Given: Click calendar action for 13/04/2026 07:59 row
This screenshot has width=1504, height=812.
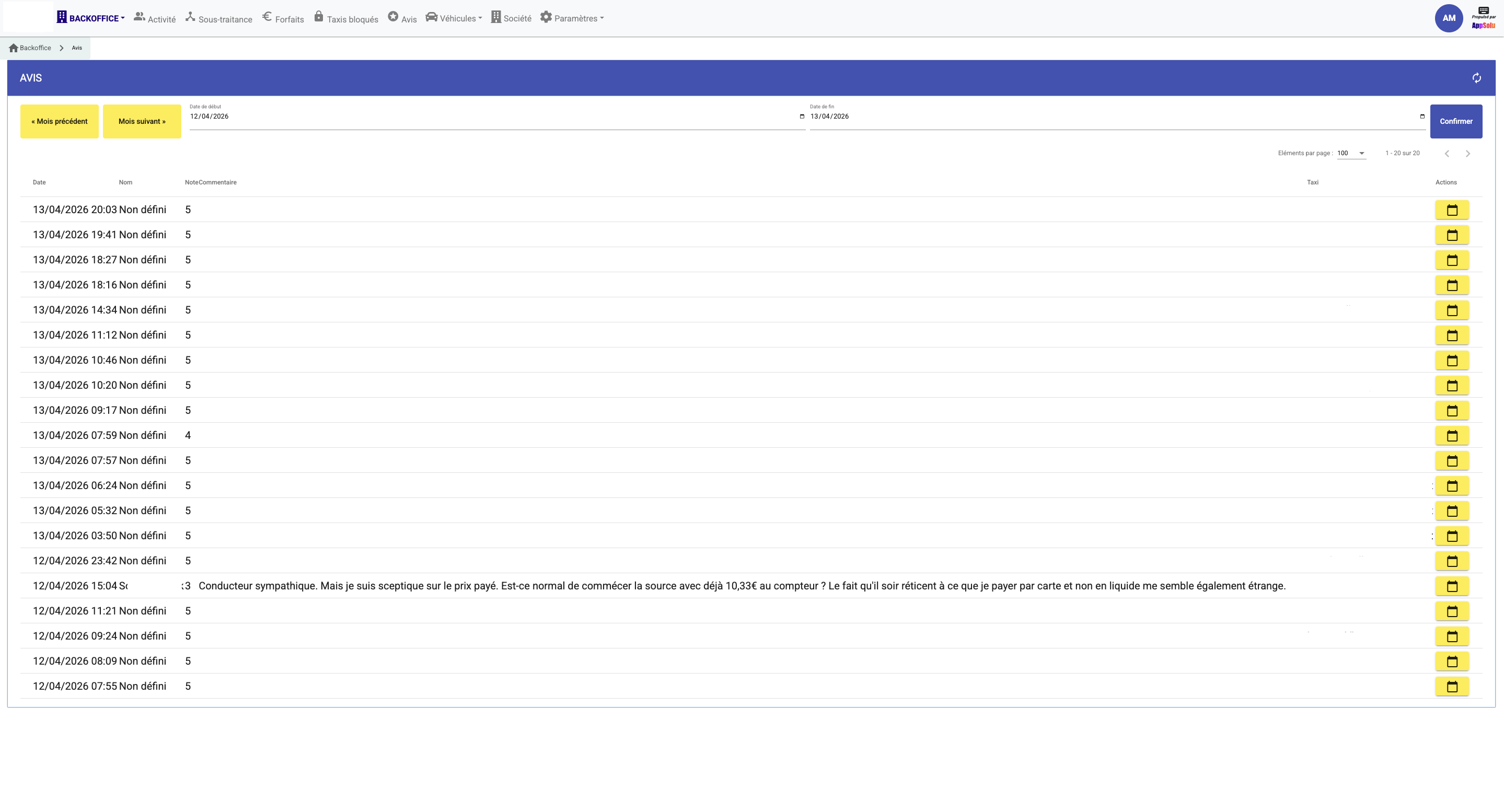Looking at the screenshot, I should (1451, 435).
